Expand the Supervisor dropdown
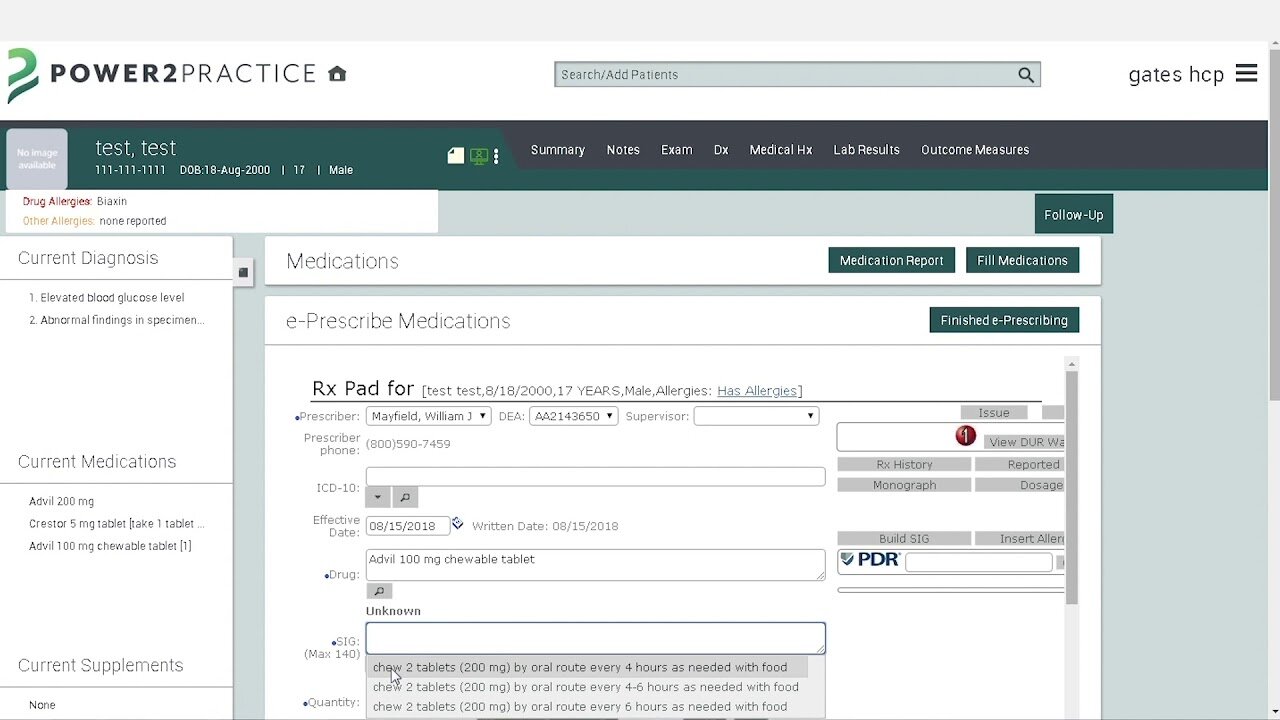Screen dimensions: 1280x720 [756, 416]
